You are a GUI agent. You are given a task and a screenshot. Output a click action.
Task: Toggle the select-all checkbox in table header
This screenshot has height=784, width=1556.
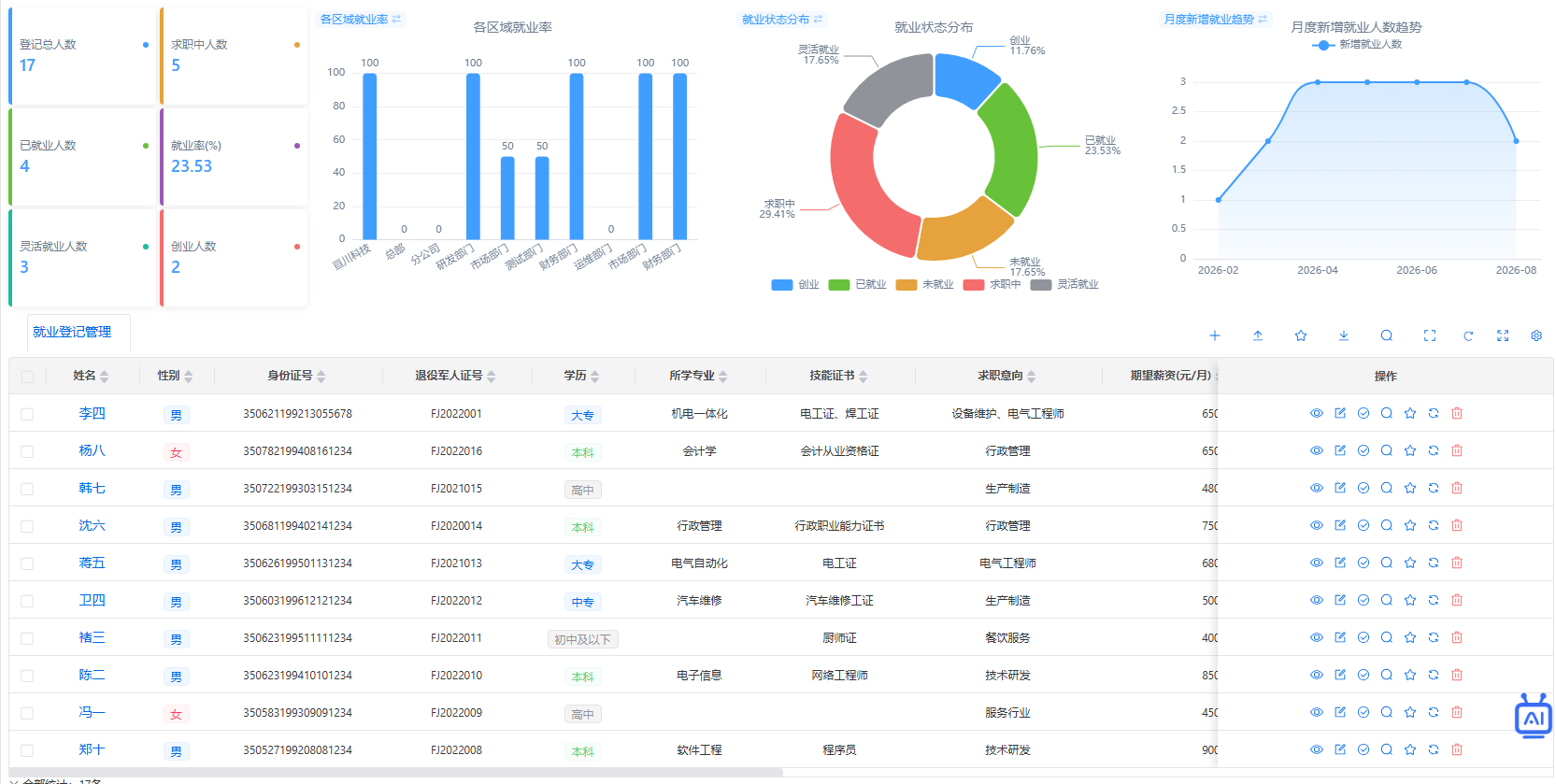27,377
